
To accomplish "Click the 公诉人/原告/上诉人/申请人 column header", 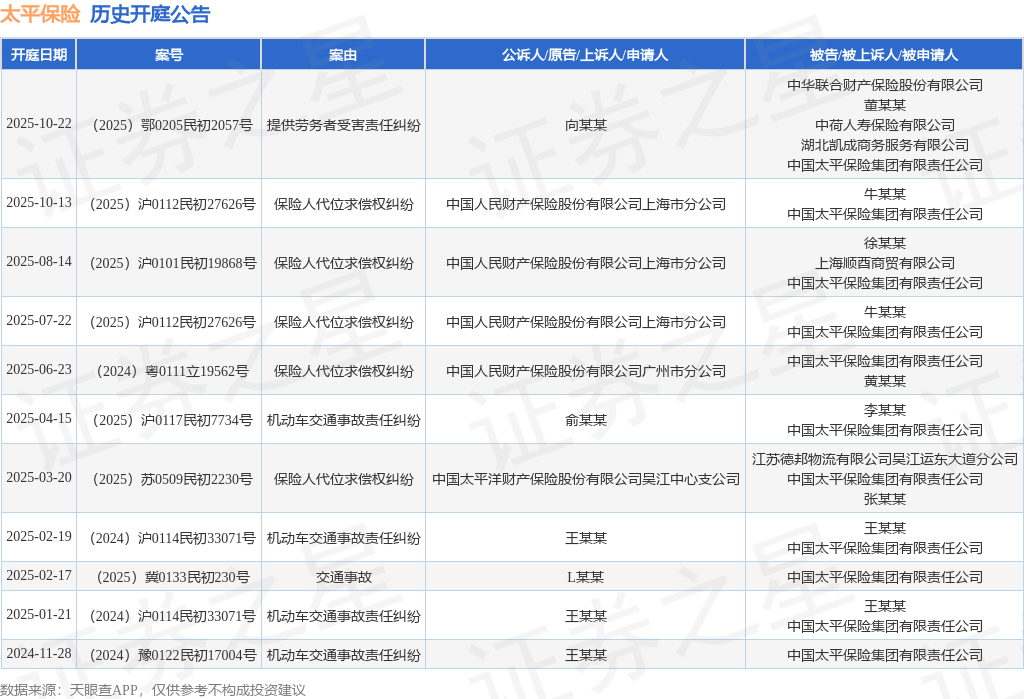I will (x=584, y=55).
